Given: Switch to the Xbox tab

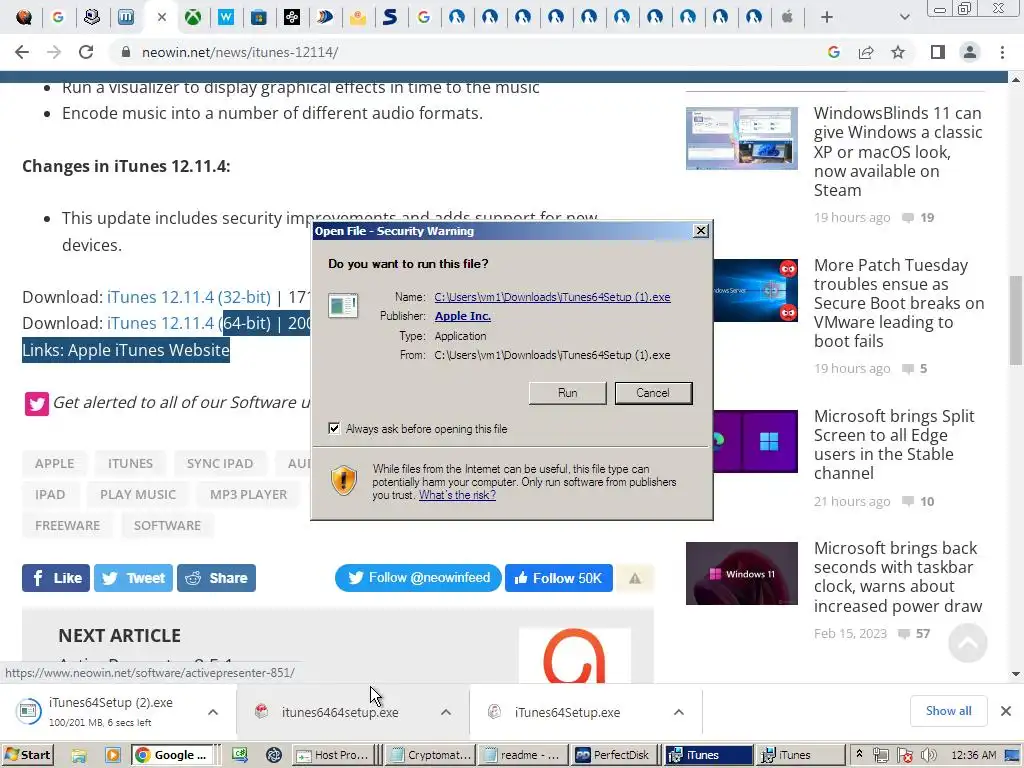Looking at the screenshot, I should (193, 17).
